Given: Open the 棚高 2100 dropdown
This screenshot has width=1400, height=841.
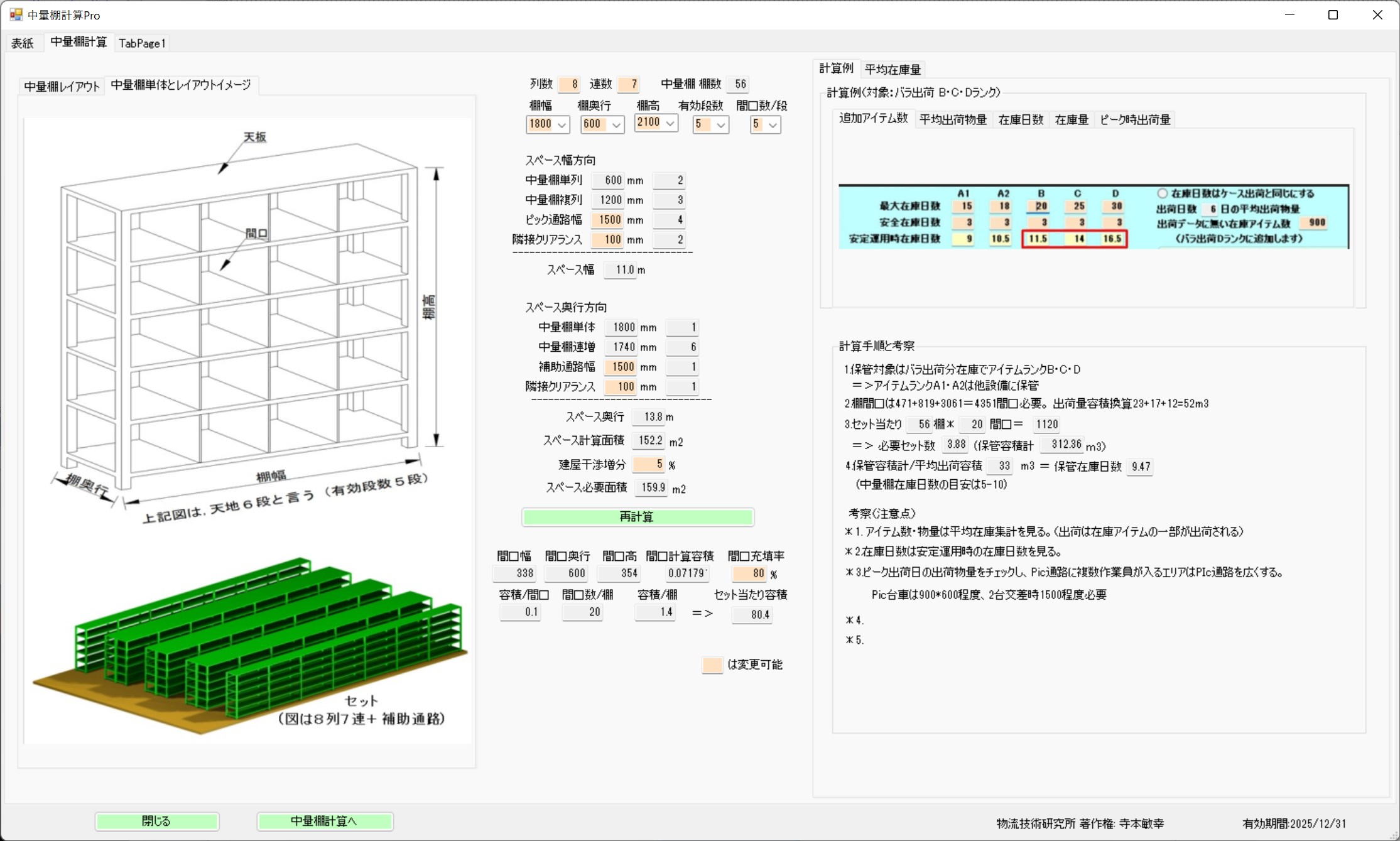Looking at the screenshot, I should click(670, 123).
